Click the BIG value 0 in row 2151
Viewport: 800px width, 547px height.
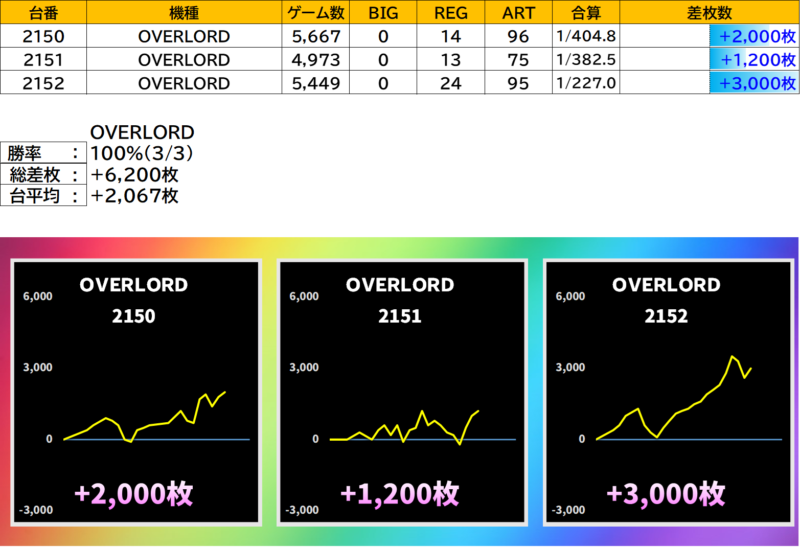(x=383, y=60)
